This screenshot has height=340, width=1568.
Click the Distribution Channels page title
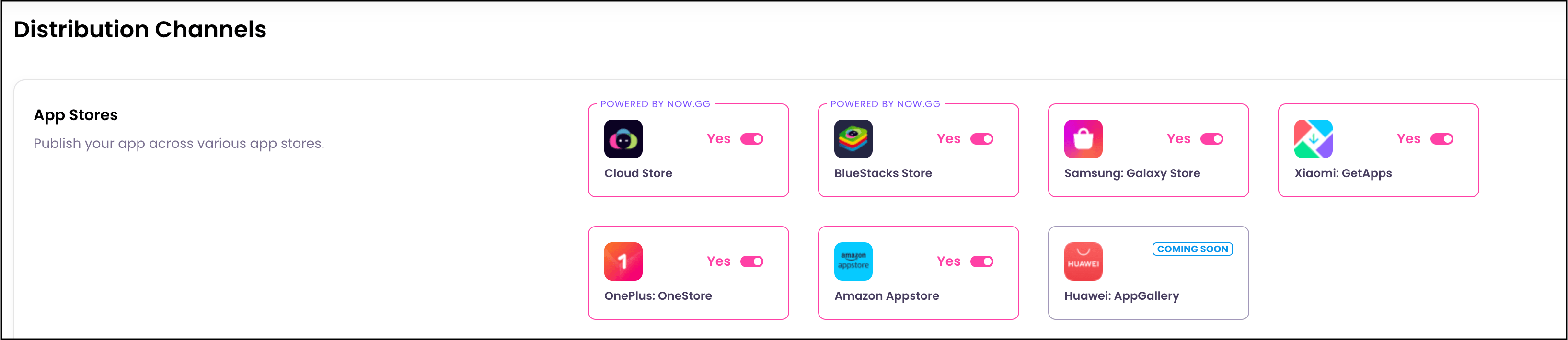(x=140, y=29)
